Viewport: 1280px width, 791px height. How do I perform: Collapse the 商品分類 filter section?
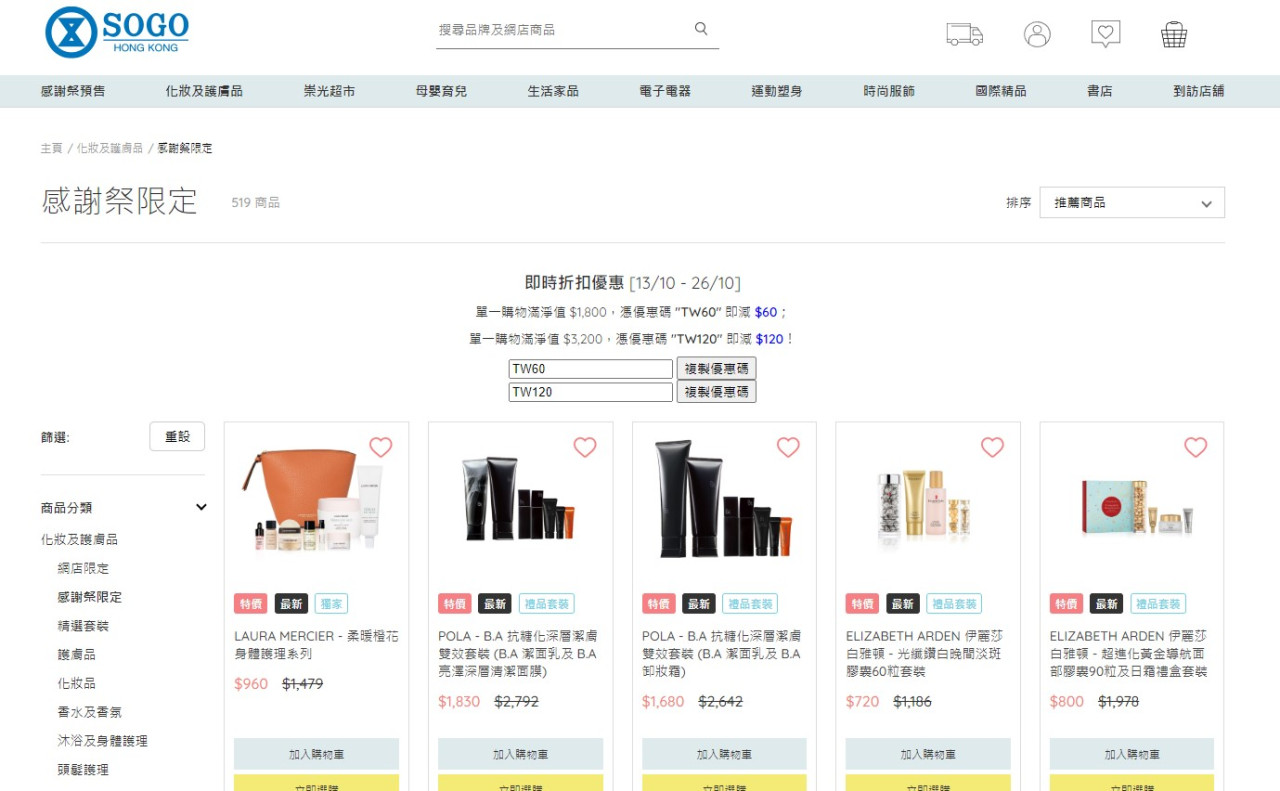tap(201, 507)
